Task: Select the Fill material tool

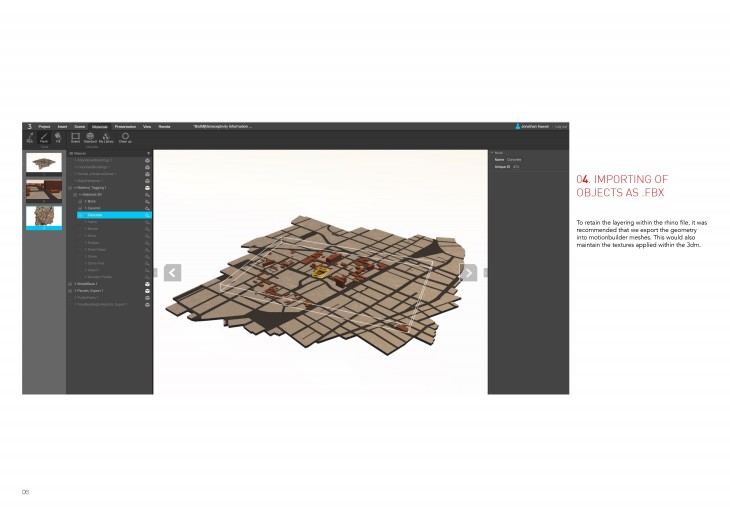Action: tap(58, 138)
